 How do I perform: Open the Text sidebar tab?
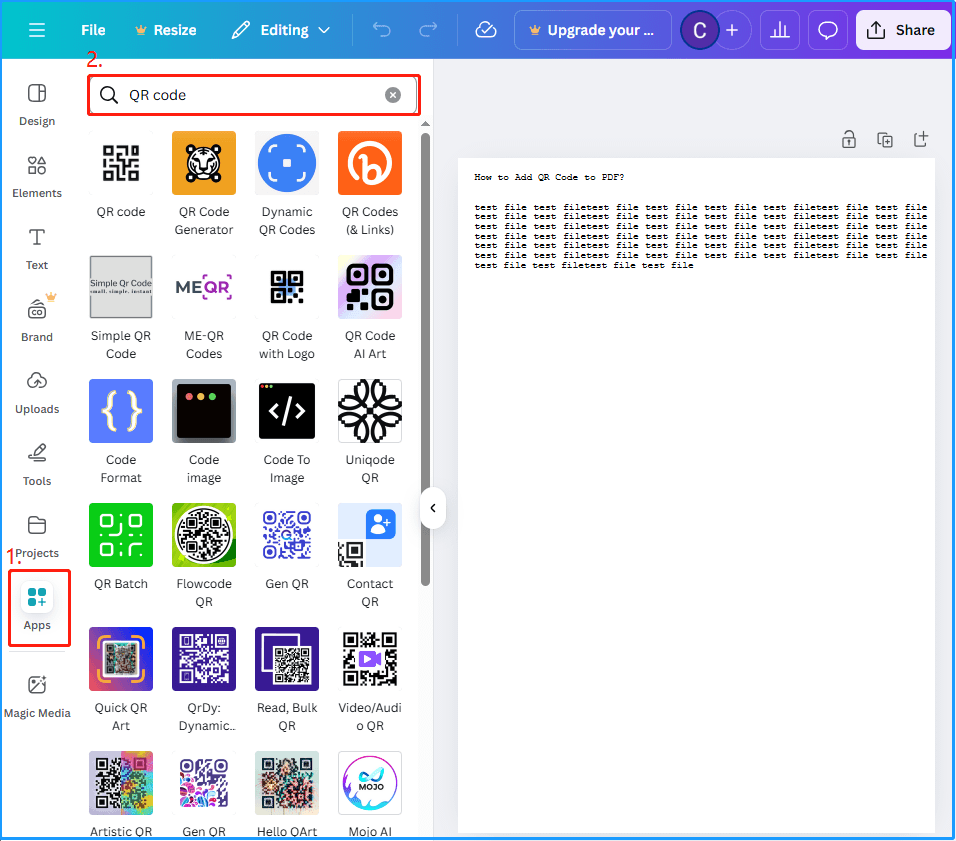coord(37,249)
